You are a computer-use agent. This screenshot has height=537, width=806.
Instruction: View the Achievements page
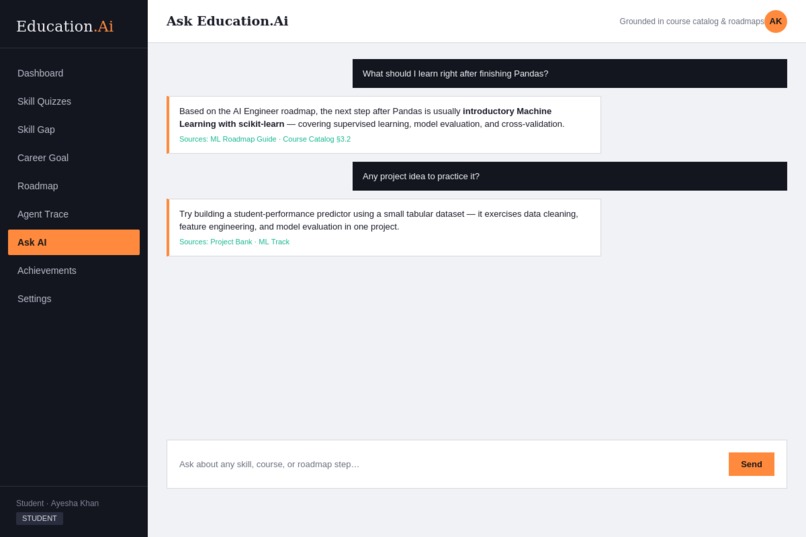pos(74,271)
